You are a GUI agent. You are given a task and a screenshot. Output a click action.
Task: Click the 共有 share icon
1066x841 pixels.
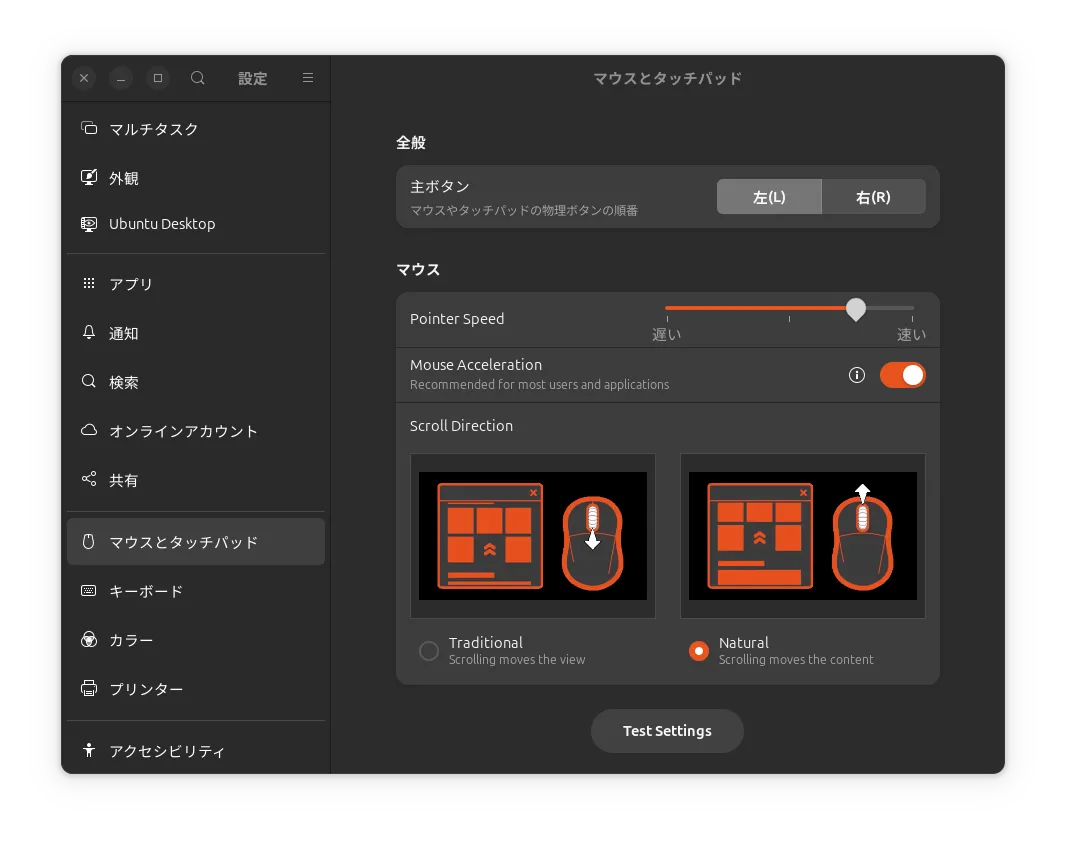point(89,479)
